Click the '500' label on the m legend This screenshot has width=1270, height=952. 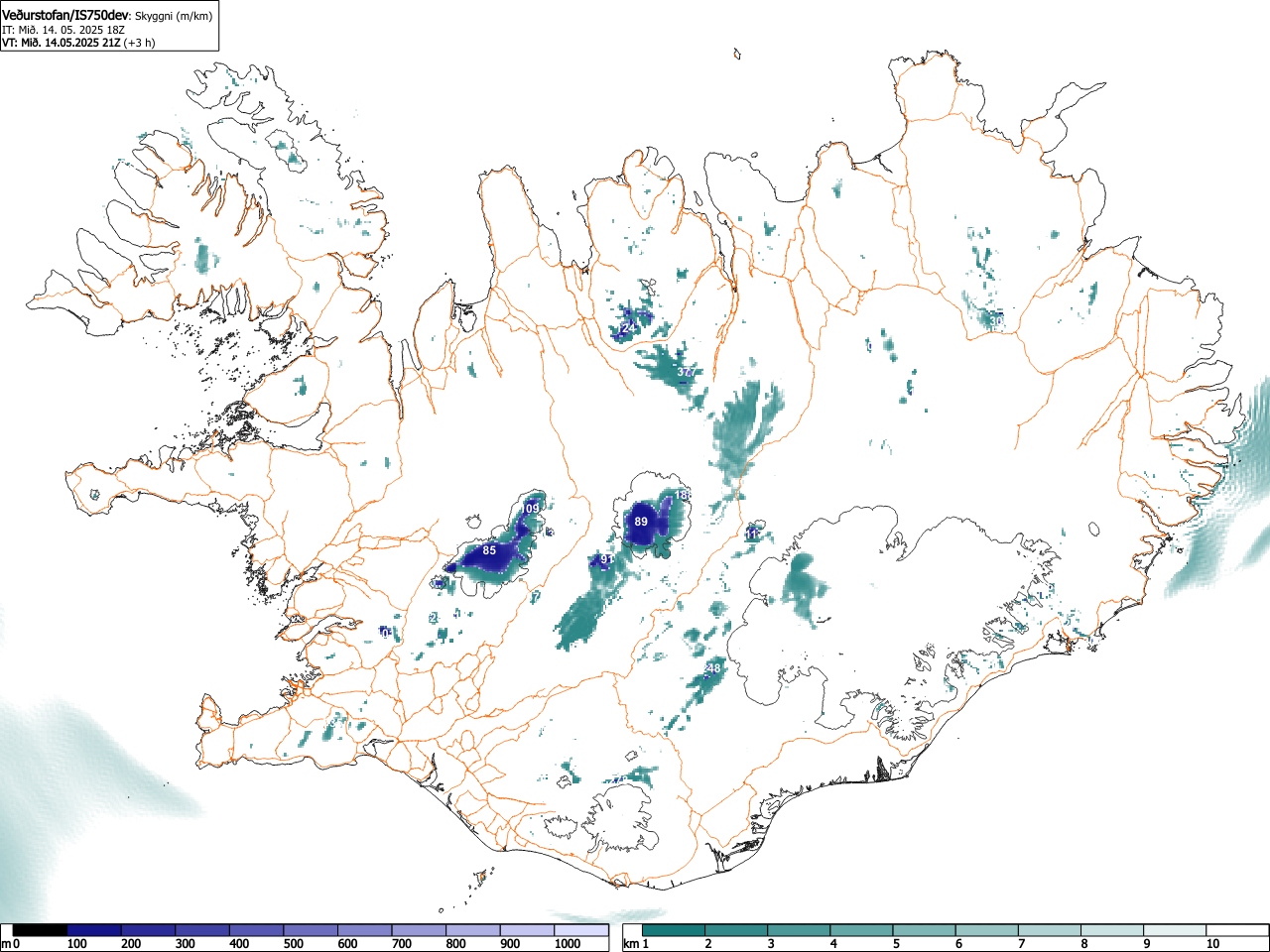[x=294, y=944]
